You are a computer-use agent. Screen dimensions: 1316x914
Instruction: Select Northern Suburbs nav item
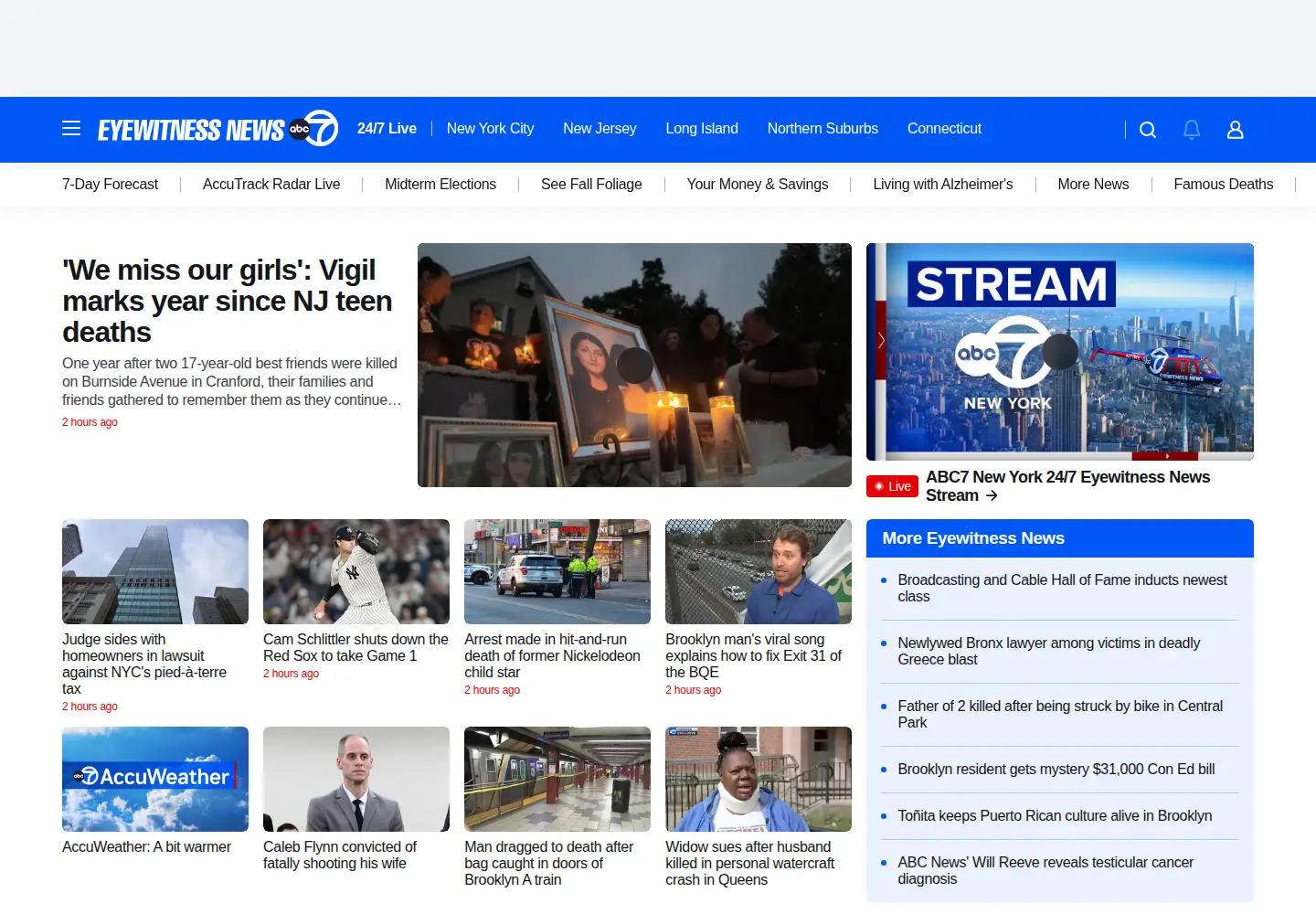point(822,129)
